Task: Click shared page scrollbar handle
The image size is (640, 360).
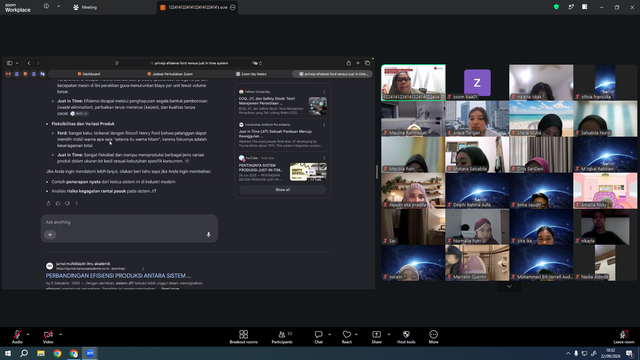Action: tap(376, 172)
